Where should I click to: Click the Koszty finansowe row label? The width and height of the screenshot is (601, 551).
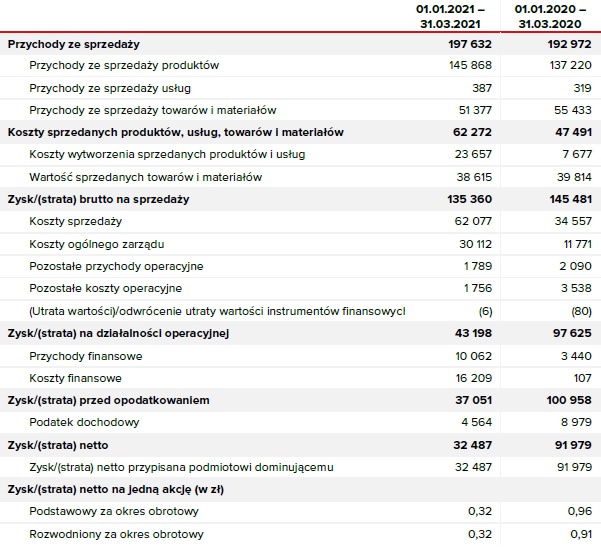[76, 378]
